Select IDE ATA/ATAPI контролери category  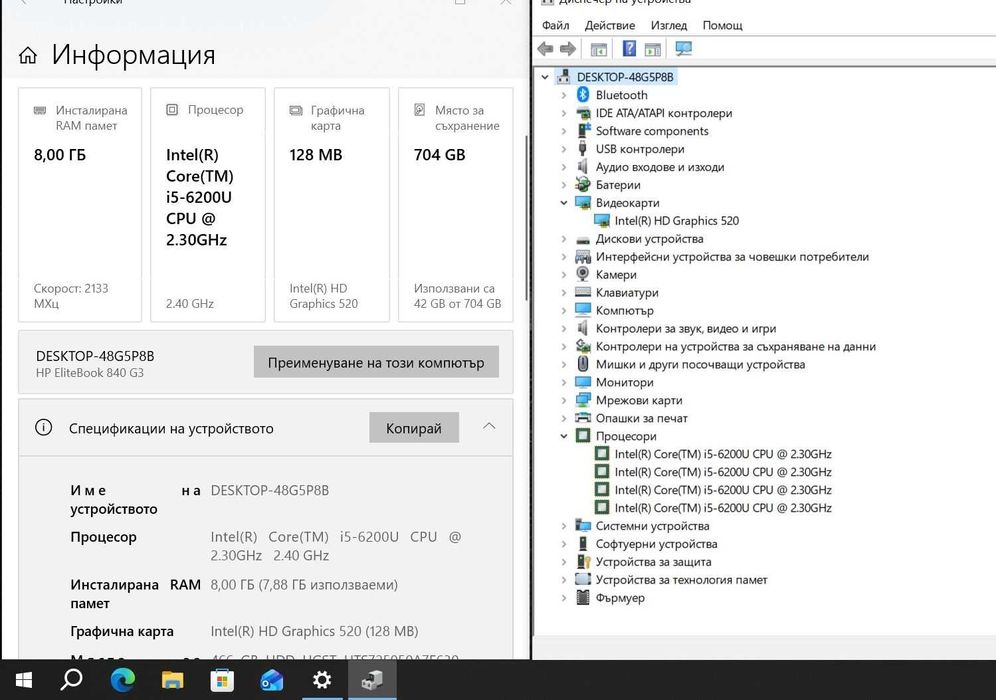click(664, 113)
